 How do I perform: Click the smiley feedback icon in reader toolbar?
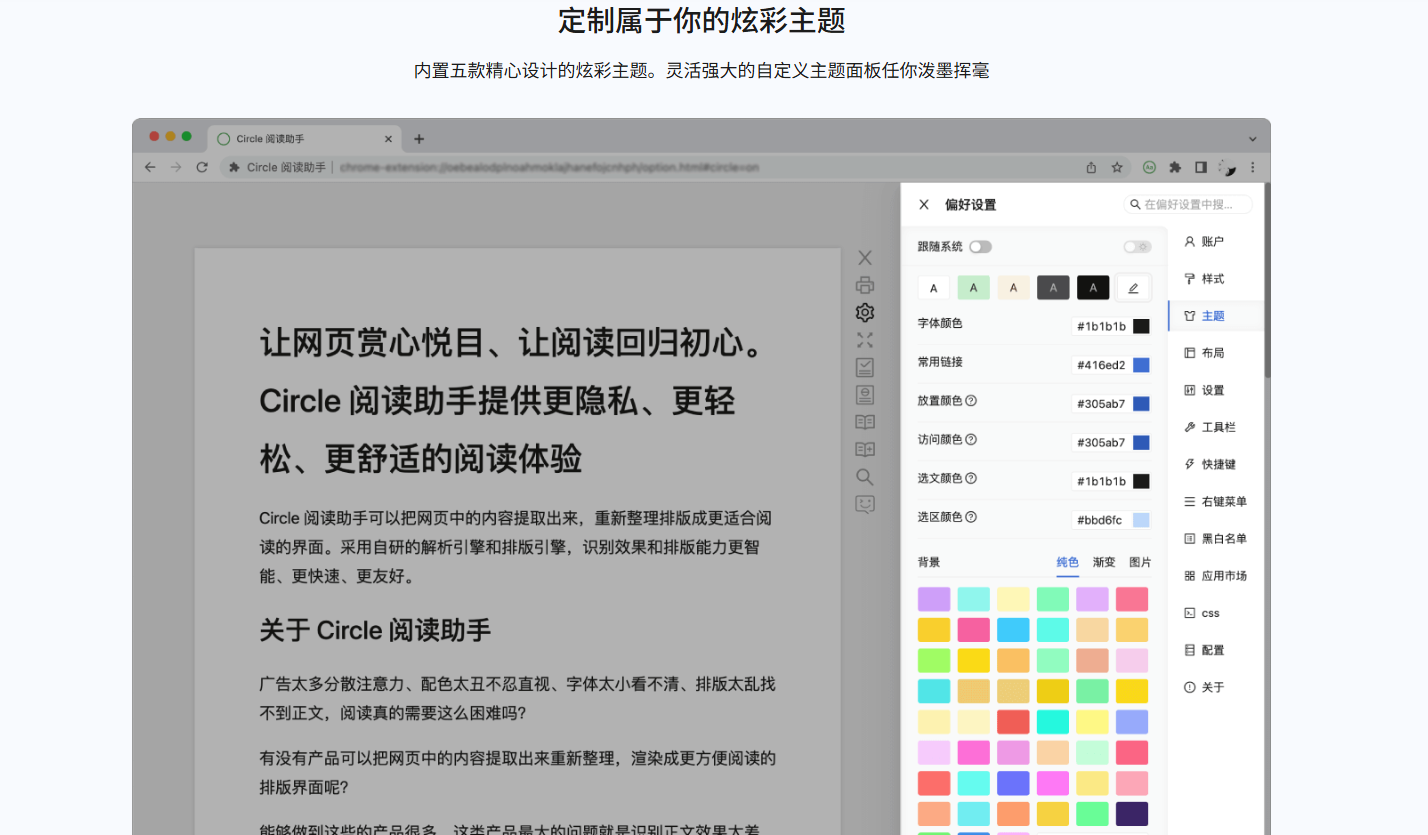click(x=865, y=504)
